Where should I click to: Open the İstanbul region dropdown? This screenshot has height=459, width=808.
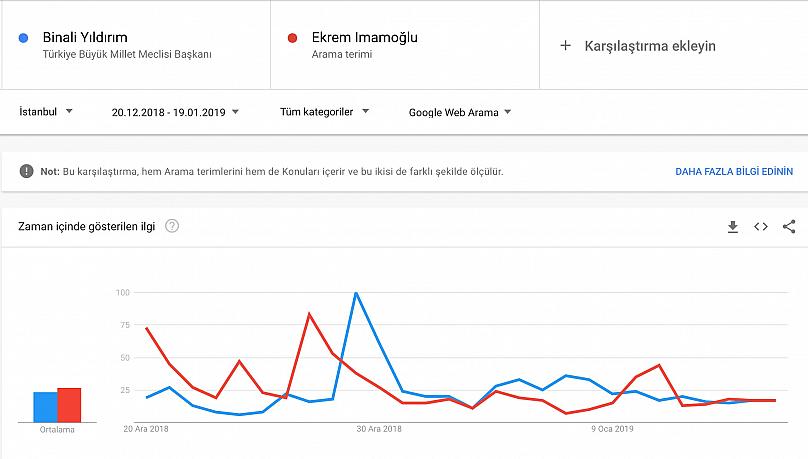tap(46, 112)
